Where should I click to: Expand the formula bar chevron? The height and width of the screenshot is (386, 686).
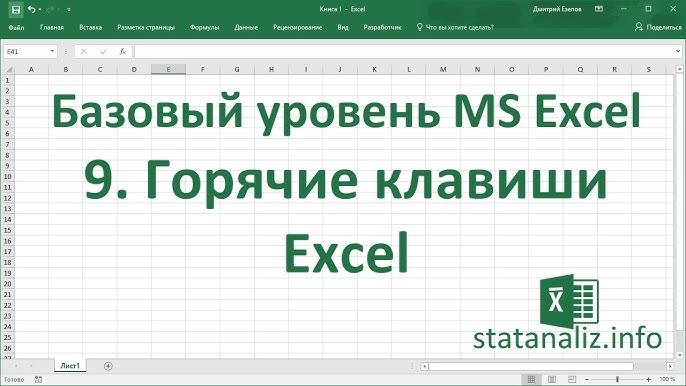click(678, 52)
